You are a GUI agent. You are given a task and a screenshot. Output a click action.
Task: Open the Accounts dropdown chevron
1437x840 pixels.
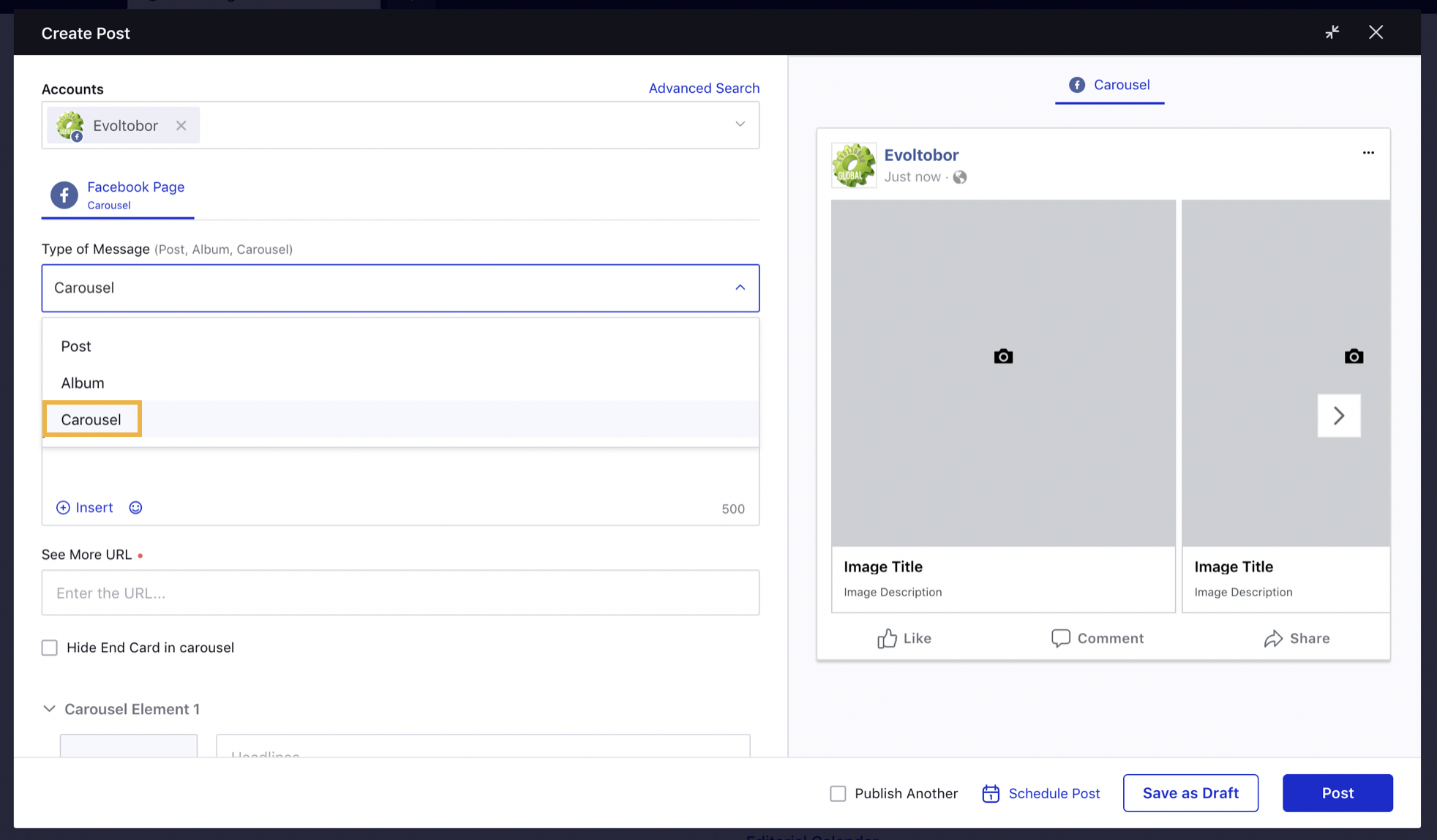tap(740, 124)
